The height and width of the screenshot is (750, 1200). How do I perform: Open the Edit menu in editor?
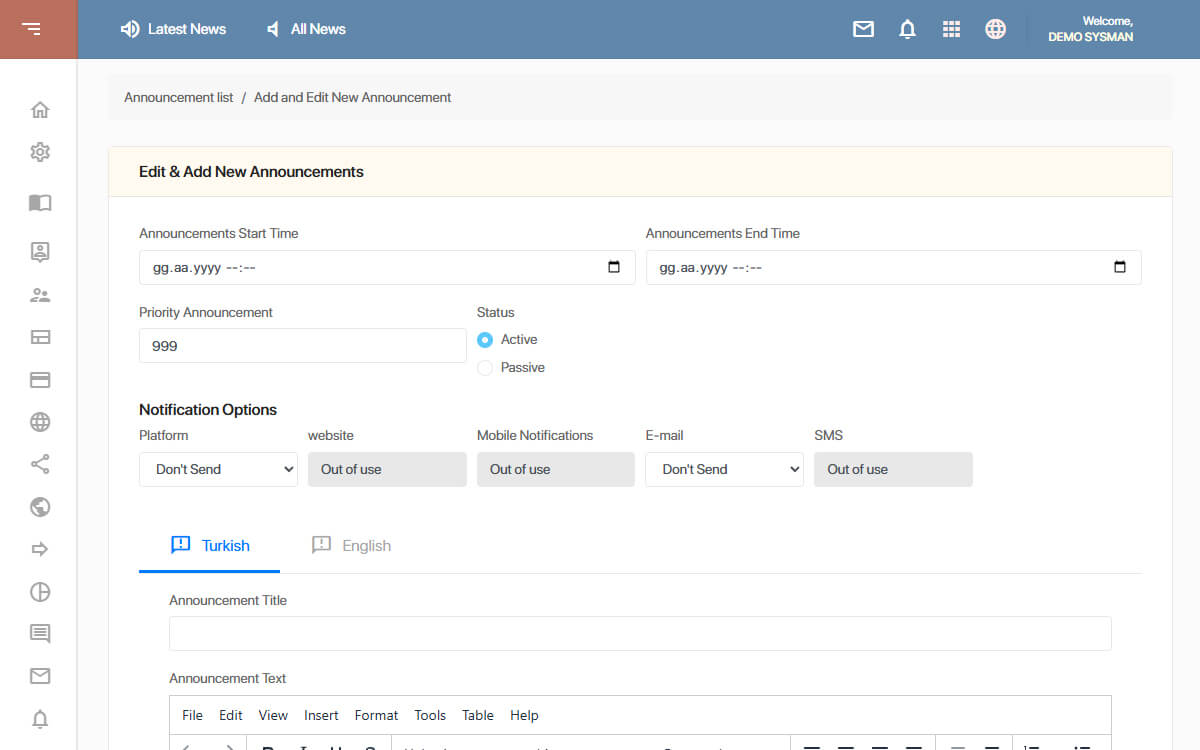pyautogui.click(x=231, y=715)
